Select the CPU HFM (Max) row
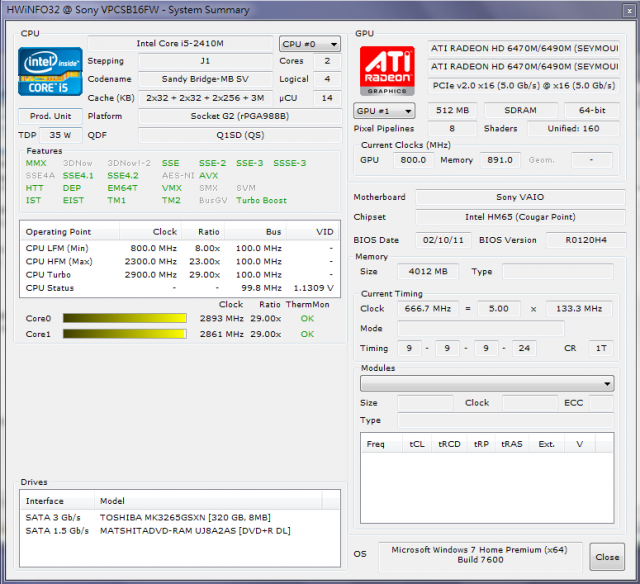 (180, 261)
